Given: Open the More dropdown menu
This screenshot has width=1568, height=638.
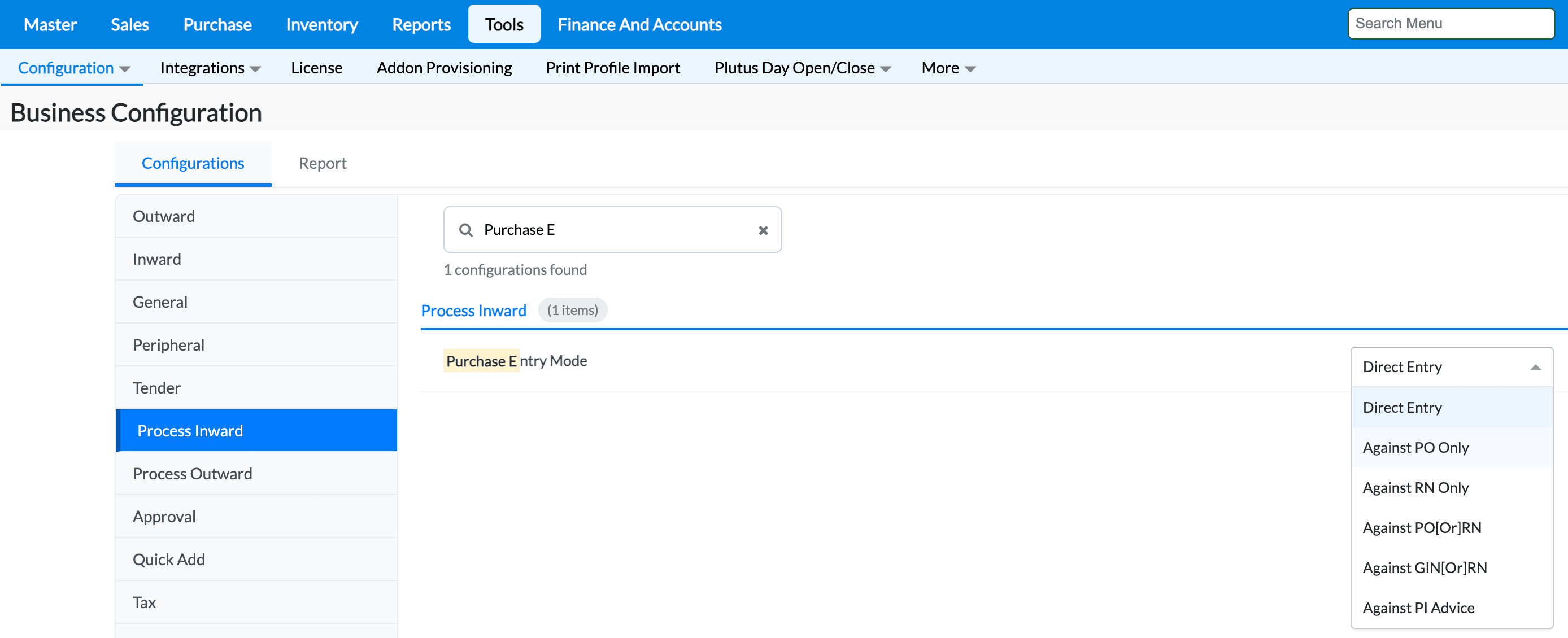Looking at the screenshot, I should click(948, 68).
